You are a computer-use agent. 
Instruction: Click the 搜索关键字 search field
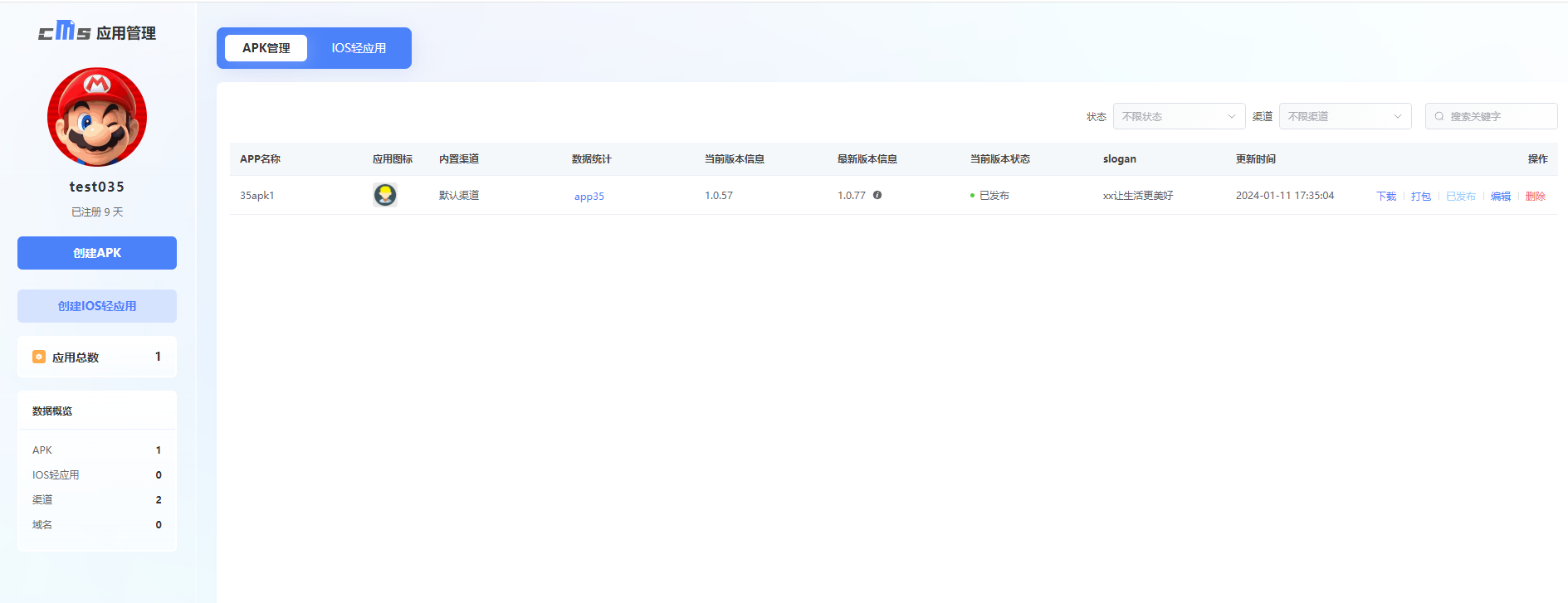1492,116
